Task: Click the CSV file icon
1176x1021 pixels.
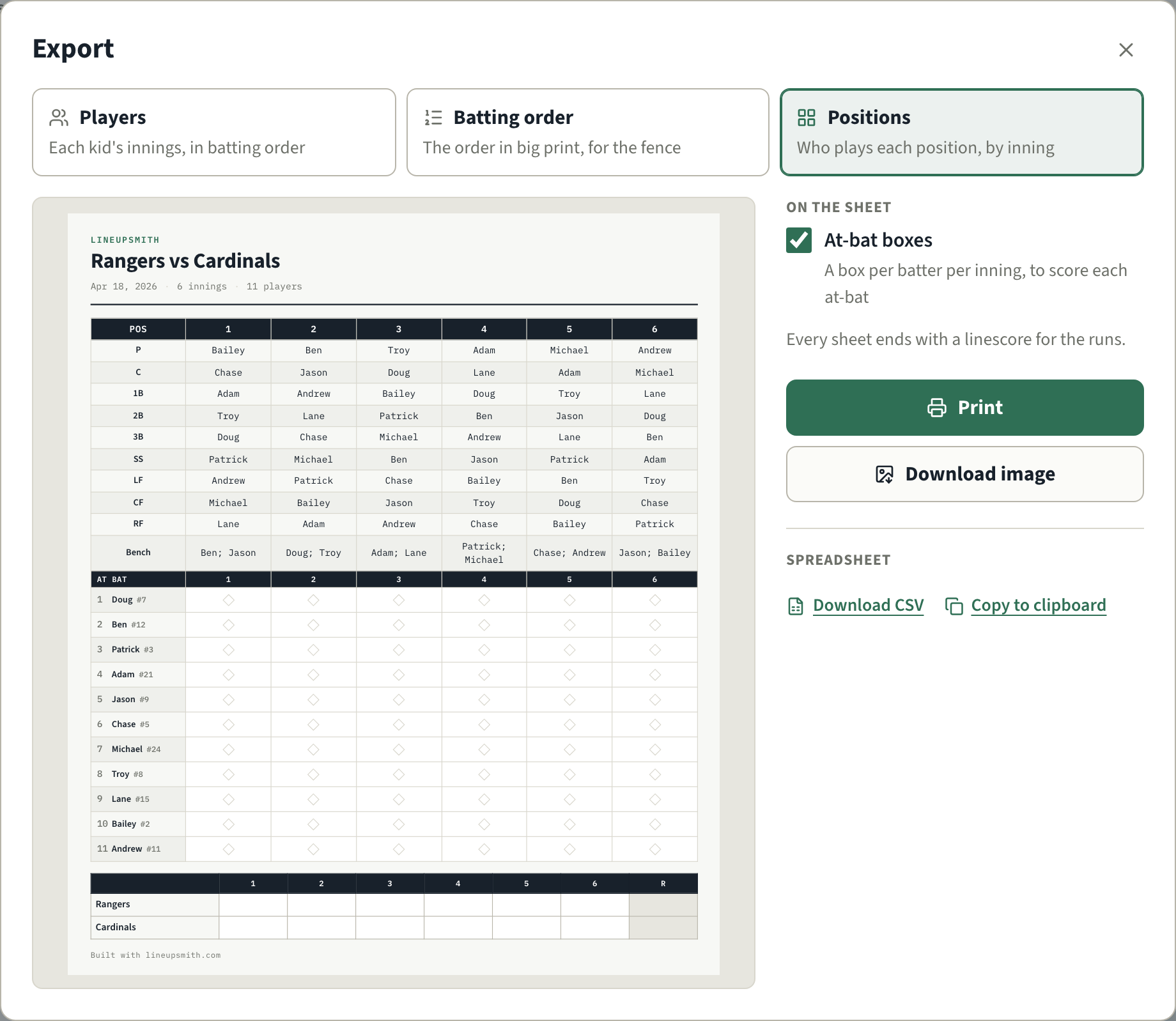Action: 796,606
